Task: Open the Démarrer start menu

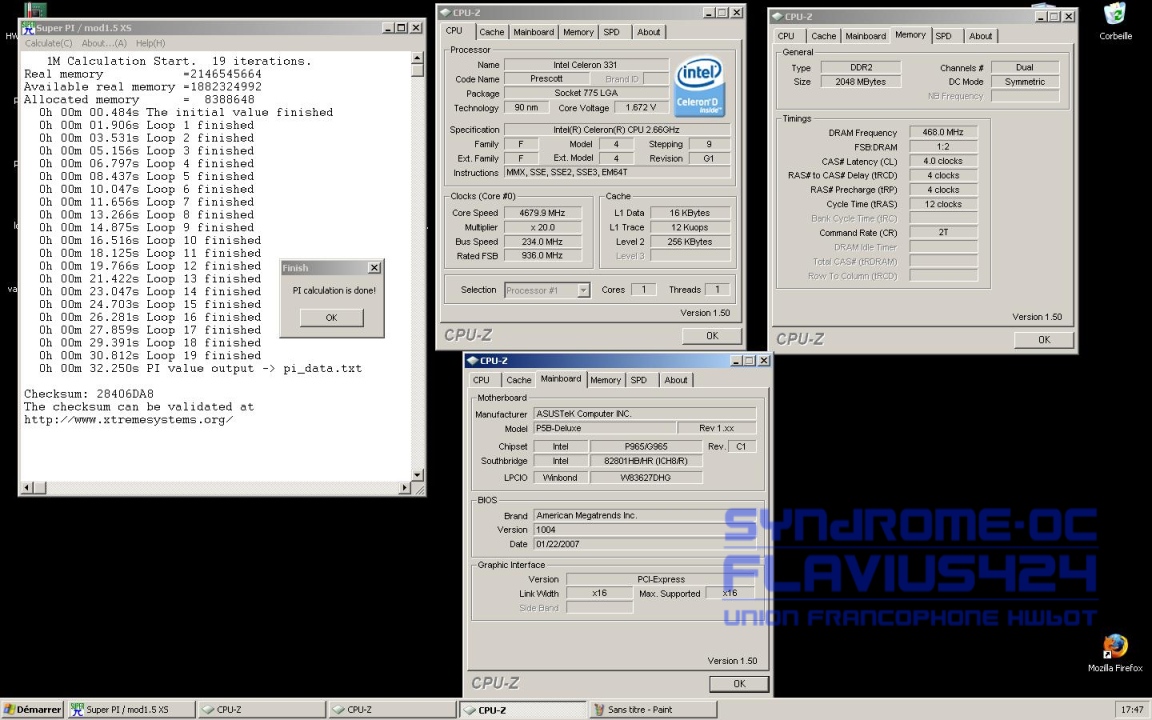Action: pos(32,710)
